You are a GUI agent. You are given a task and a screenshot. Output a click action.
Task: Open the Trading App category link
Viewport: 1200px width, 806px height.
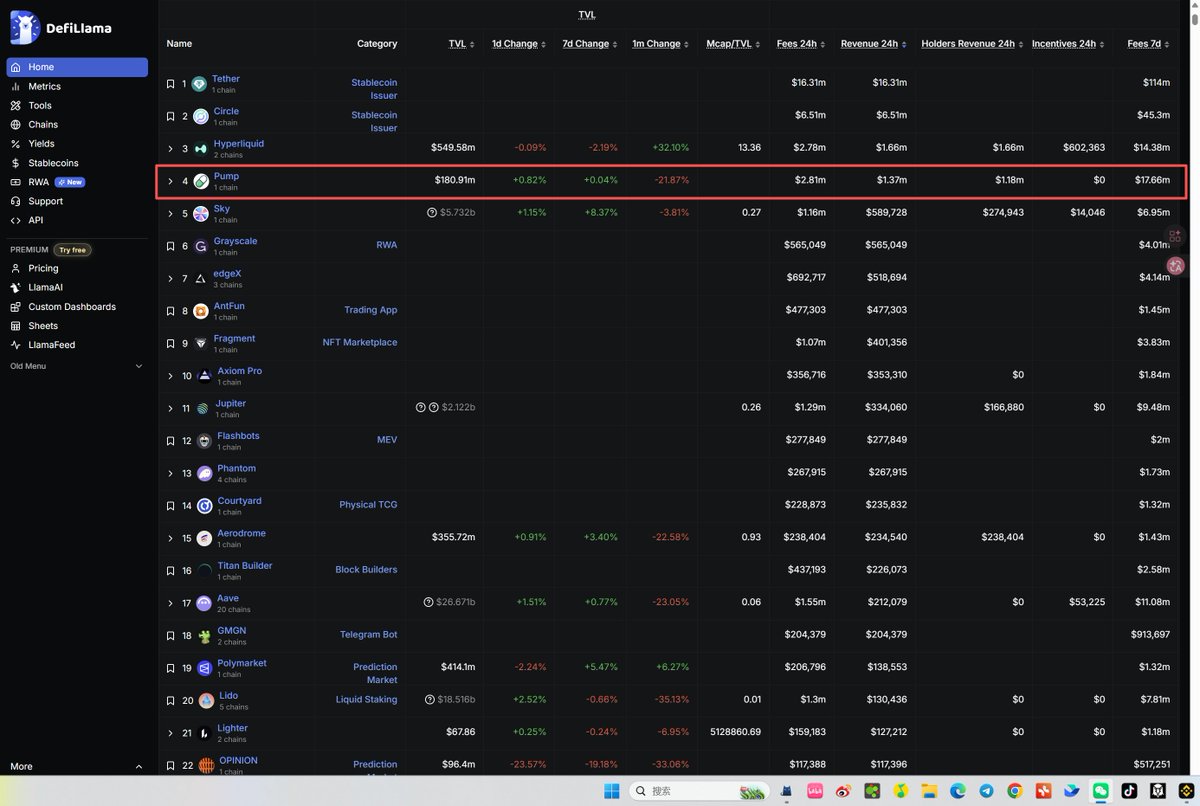click(370, 310)
